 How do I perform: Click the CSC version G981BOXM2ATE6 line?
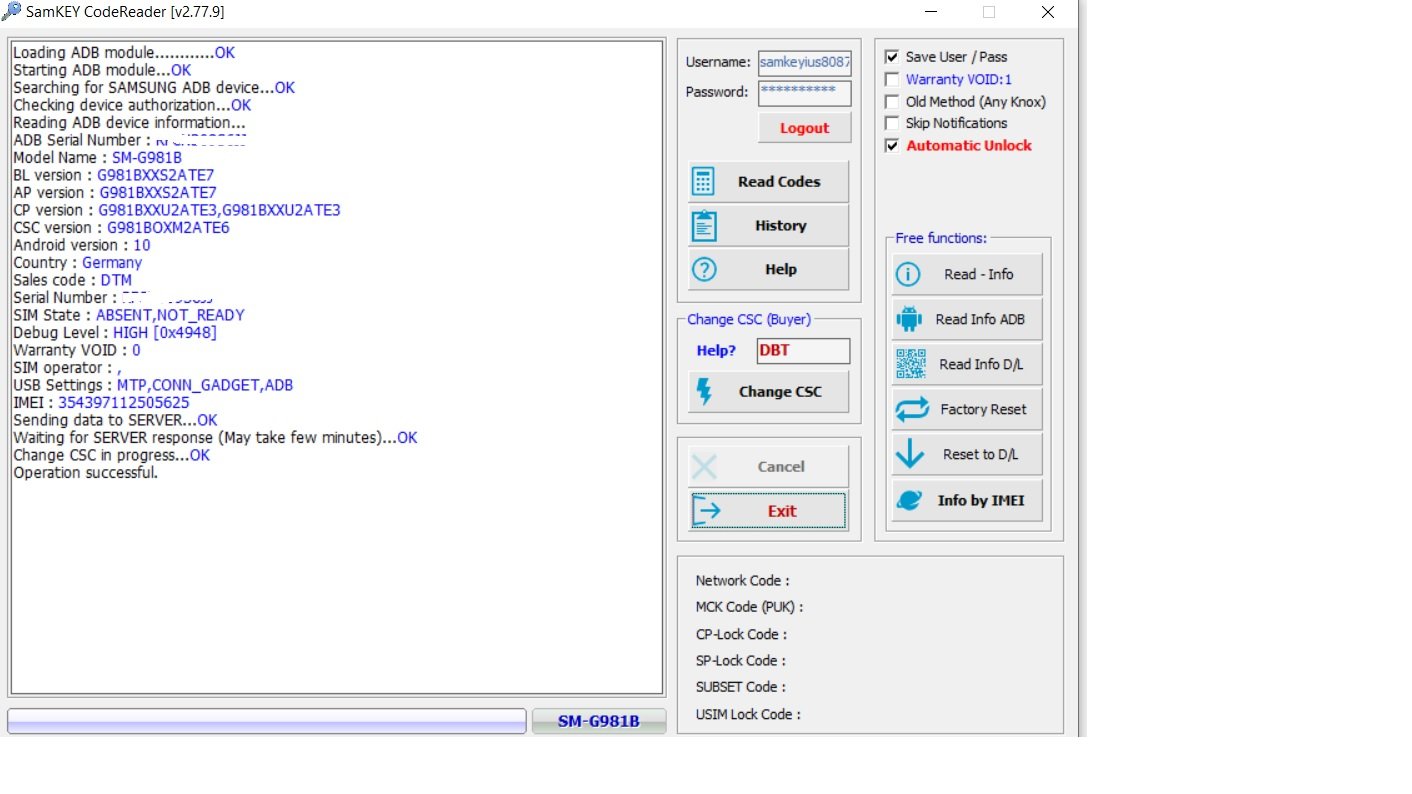[121, 228]
